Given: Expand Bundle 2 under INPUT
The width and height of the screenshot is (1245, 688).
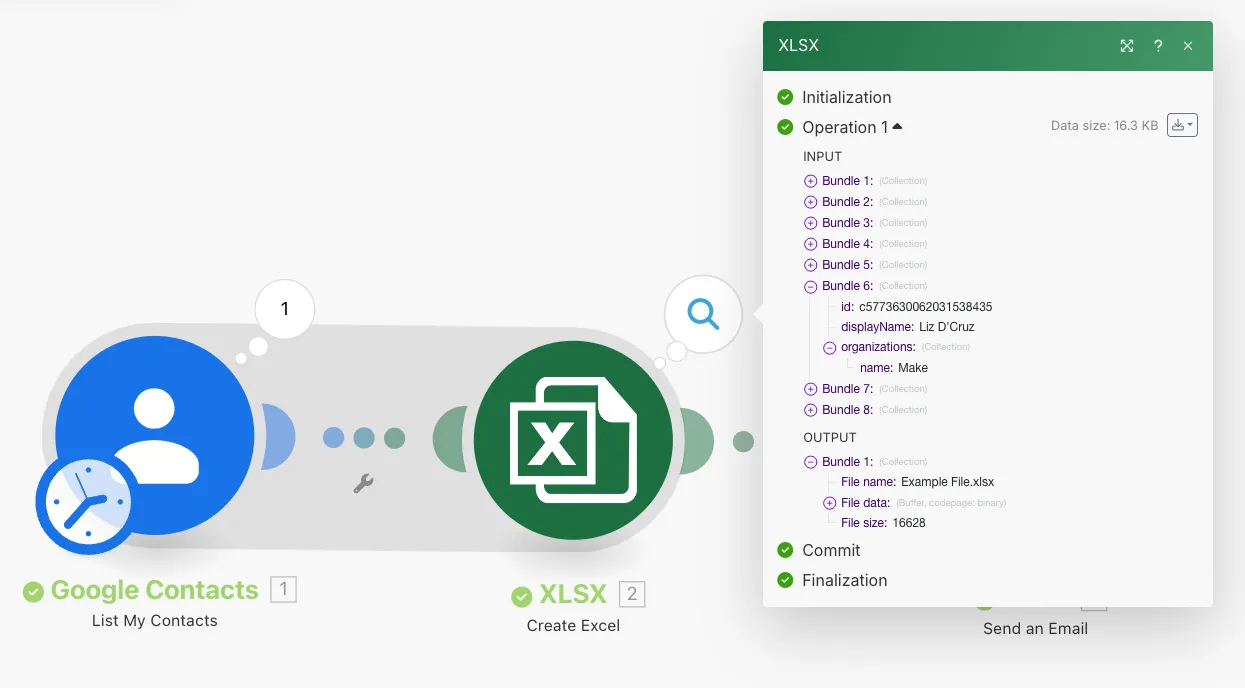Looking at the screenshot, I should 811,202.
